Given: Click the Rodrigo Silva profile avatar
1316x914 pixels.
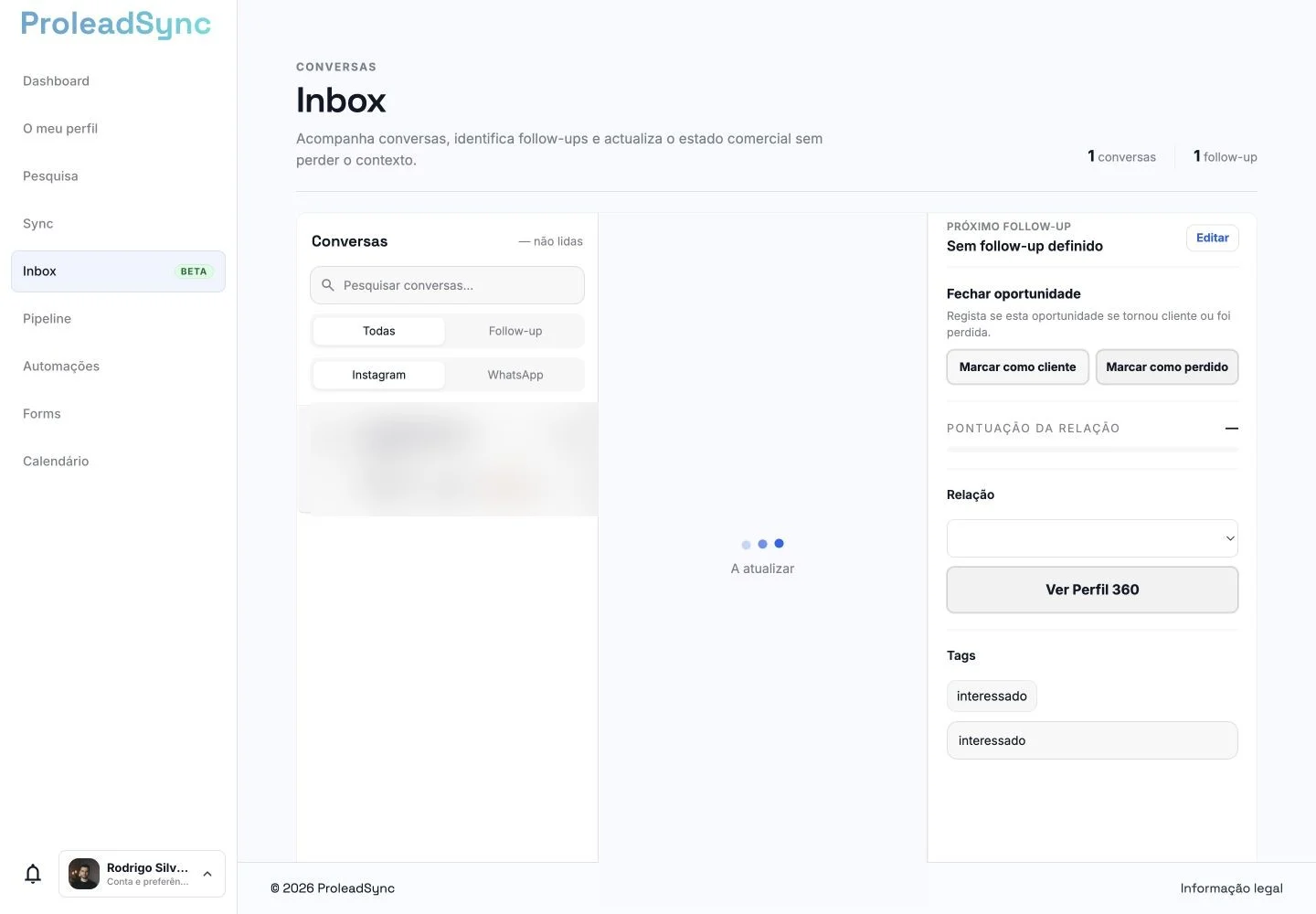Looking at the screenshot, I should pyautogui.click(x=84, y=874).
